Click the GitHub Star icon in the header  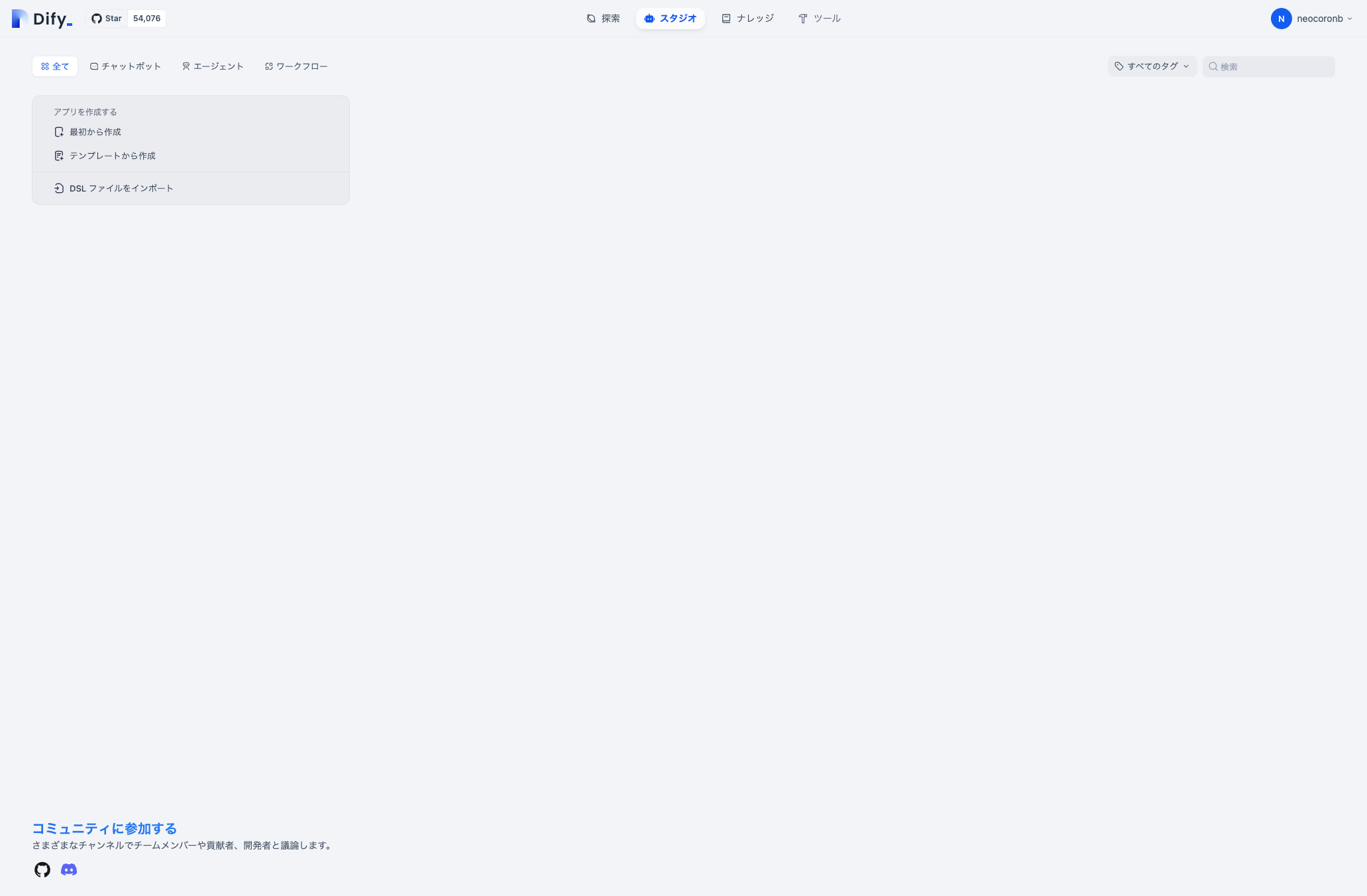(95, 18)
